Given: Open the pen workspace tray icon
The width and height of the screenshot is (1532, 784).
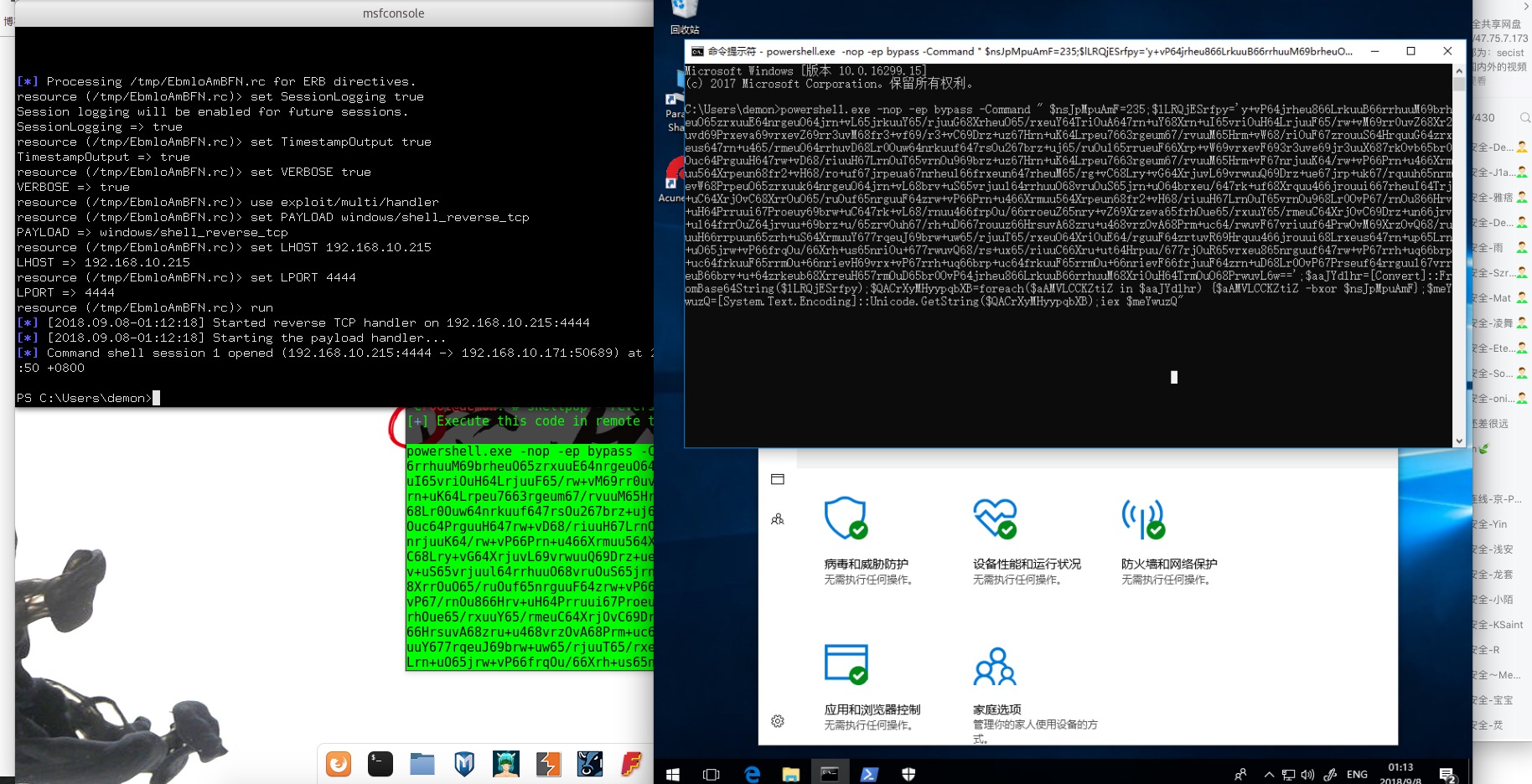Looking at the screenshot, I should coord(1330,774).
